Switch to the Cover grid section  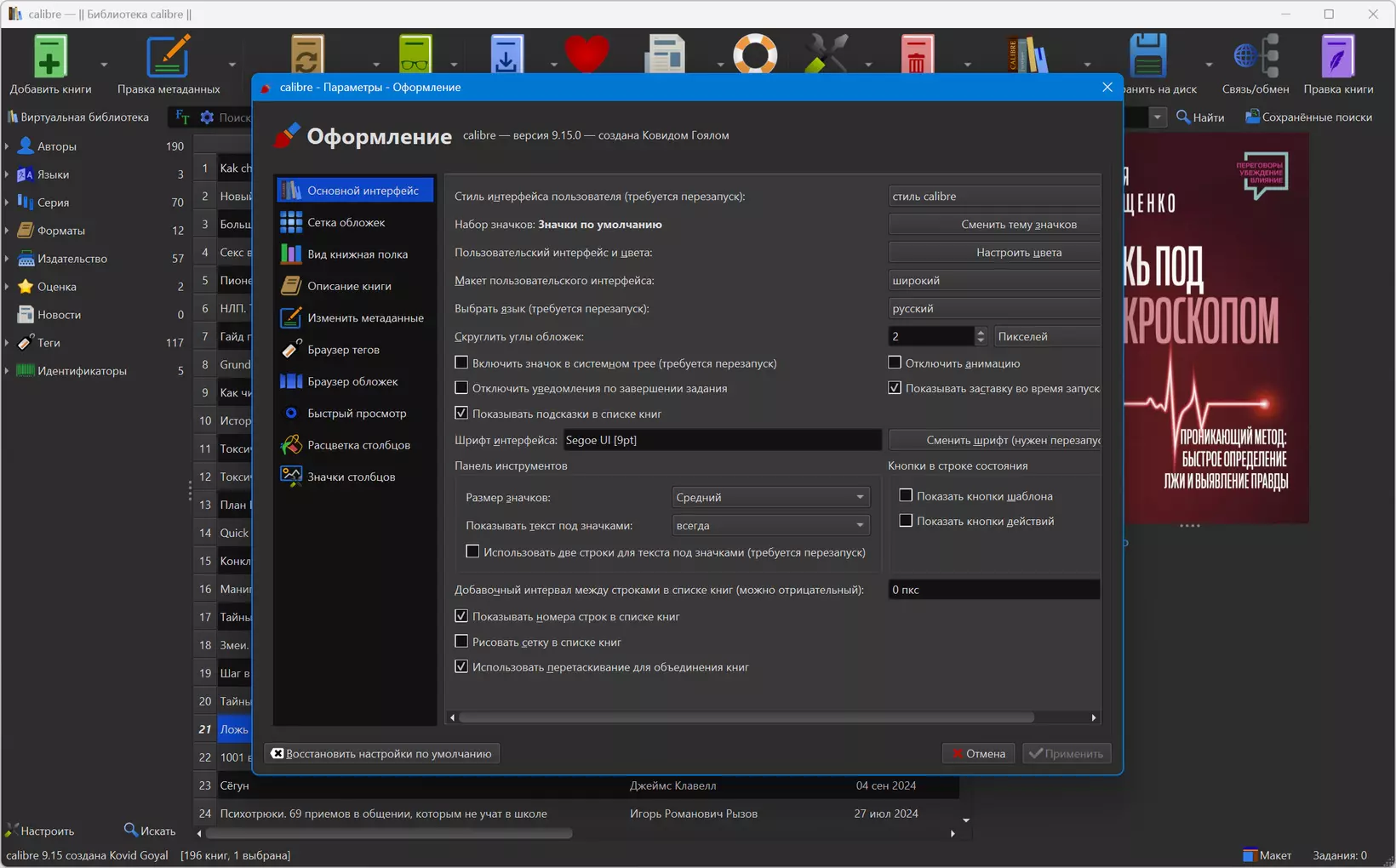tap(354, 222)
